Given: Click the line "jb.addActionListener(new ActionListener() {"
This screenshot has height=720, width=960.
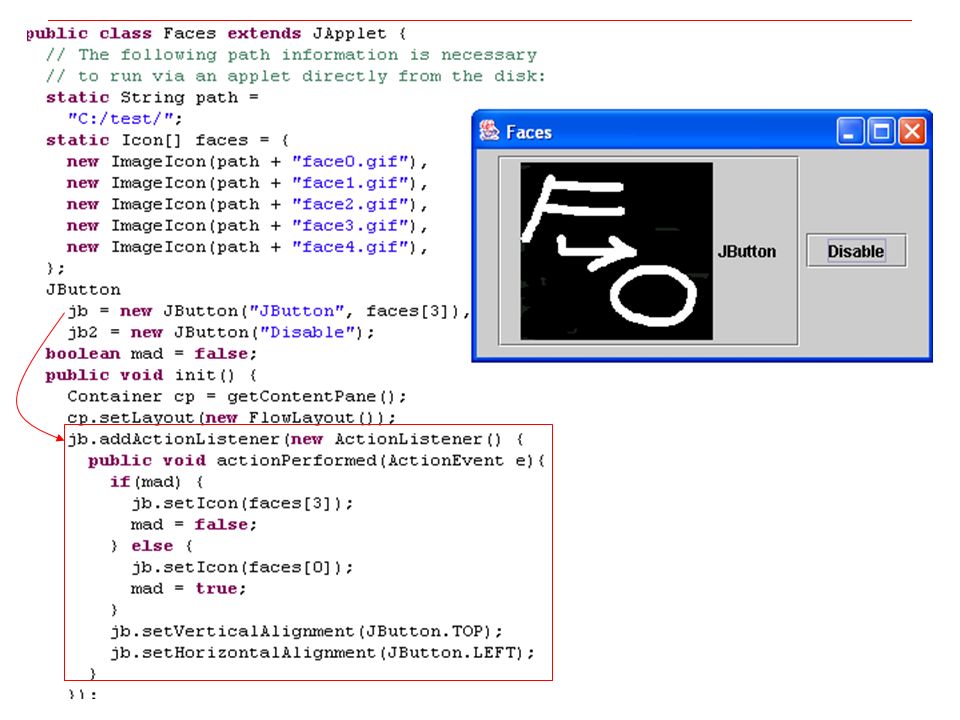Looking at the screenshot, I should click(x=296, y=439).
